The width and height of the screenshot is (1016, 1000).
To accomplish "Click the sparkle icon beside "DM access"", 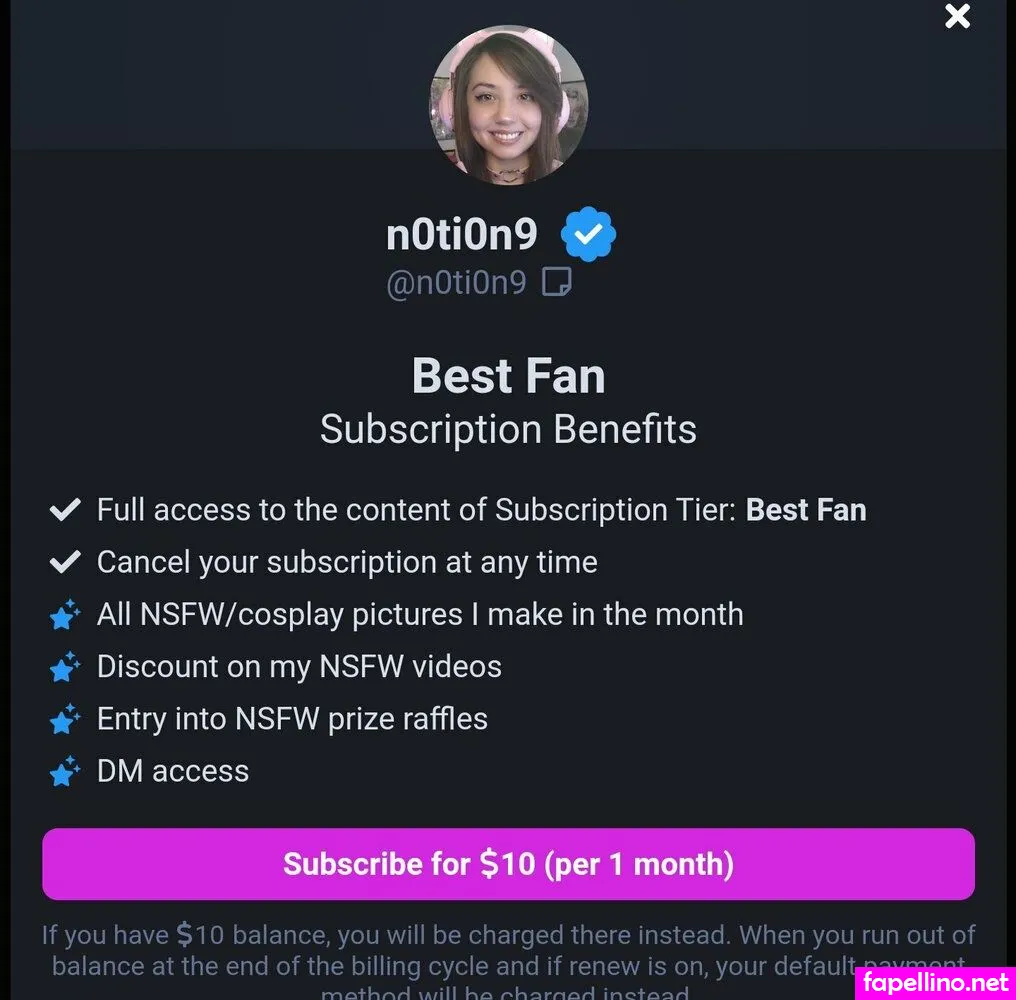I will click(x=65, y=772).
